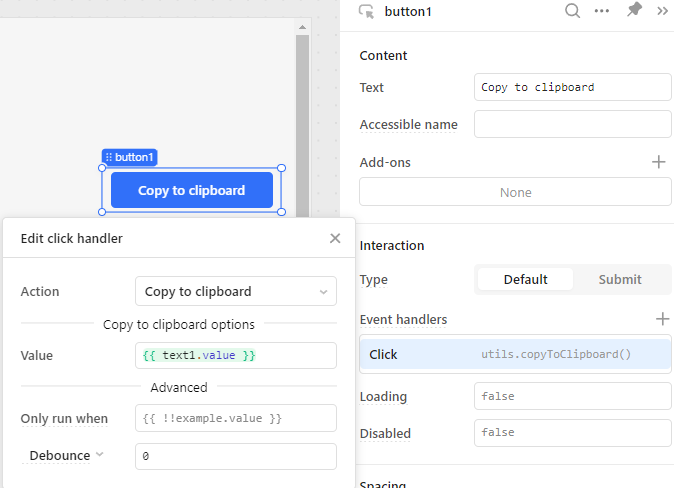Edit the Loading field
The width and height of the screenshot is (674, 488).
point(573,396)
